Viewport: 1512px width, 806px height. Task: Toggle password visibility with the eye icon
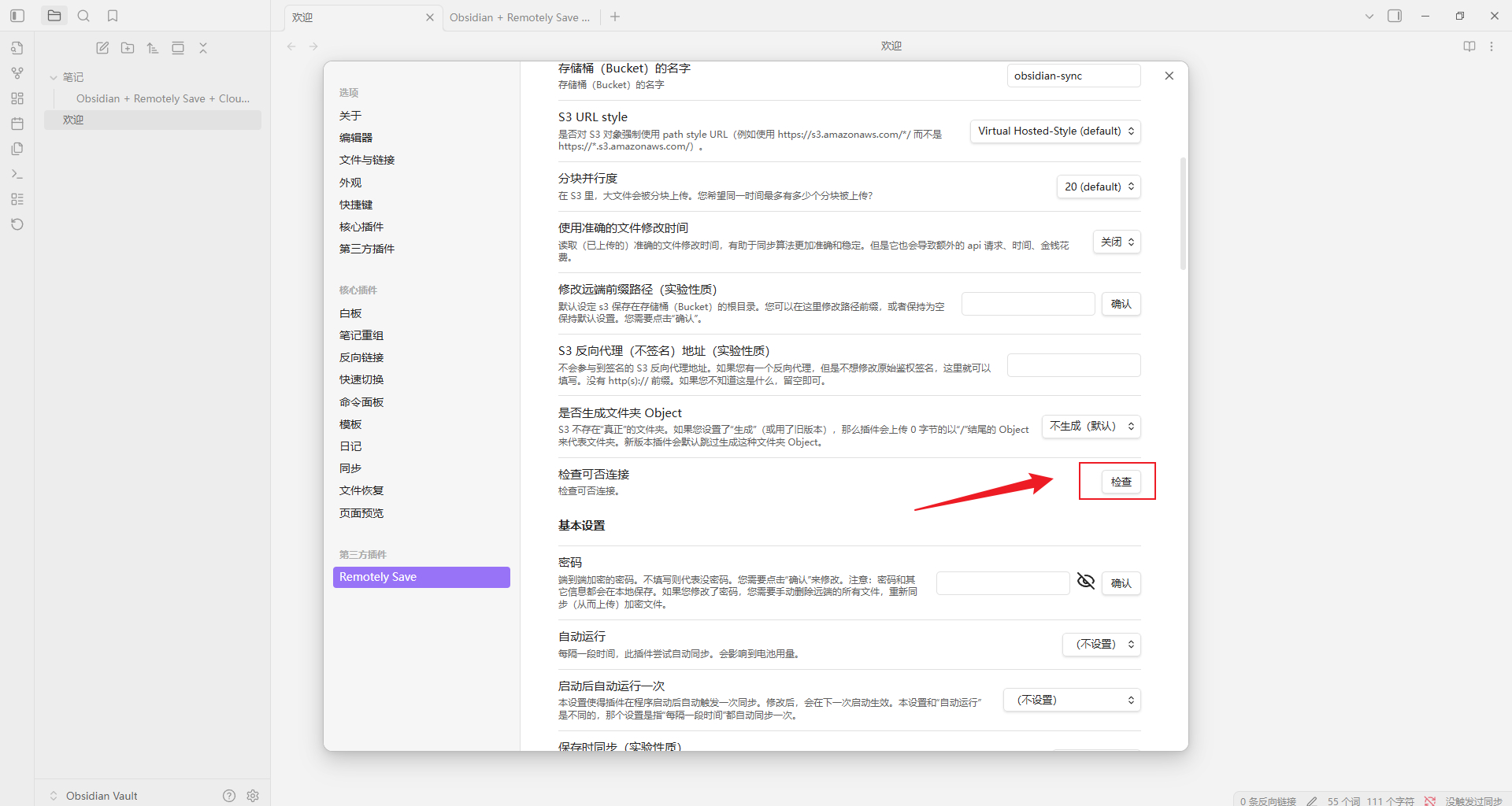[1086, 581]
